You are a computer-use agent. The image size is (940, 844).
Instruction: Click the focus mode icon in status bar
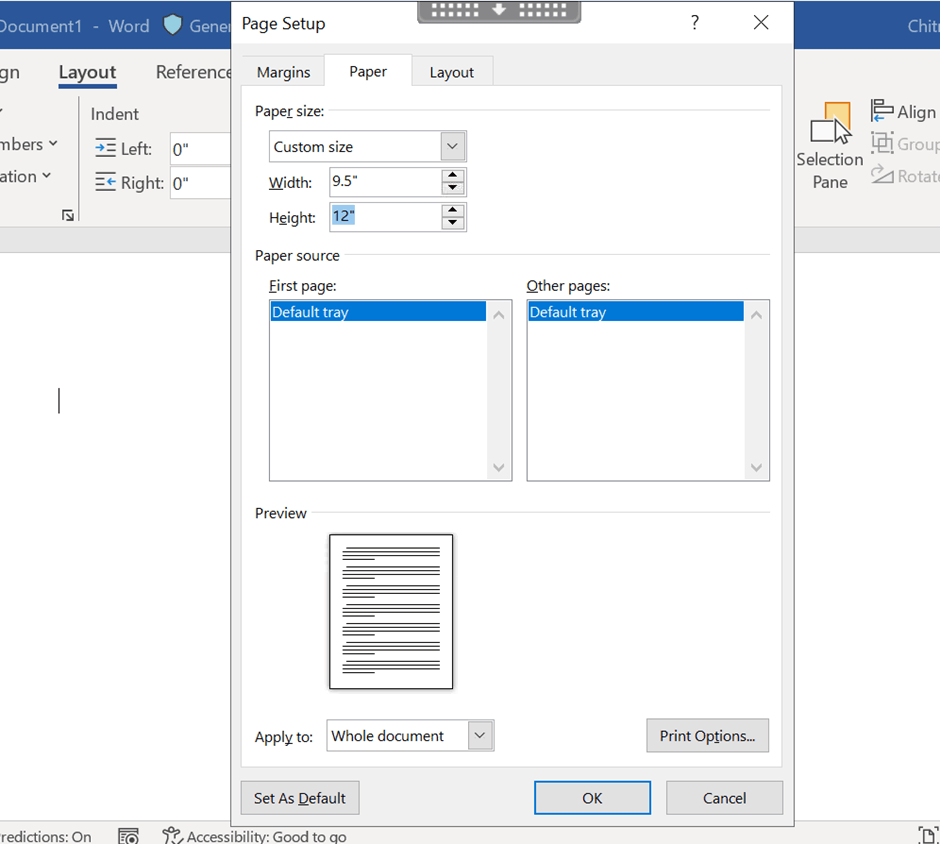click(x=928, y=836)
